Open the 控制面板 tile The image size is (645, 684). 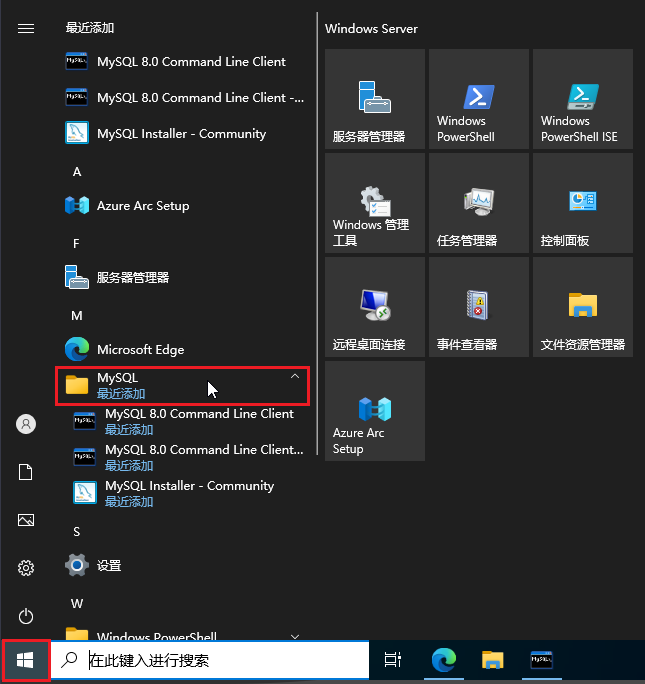click(583, 203)
